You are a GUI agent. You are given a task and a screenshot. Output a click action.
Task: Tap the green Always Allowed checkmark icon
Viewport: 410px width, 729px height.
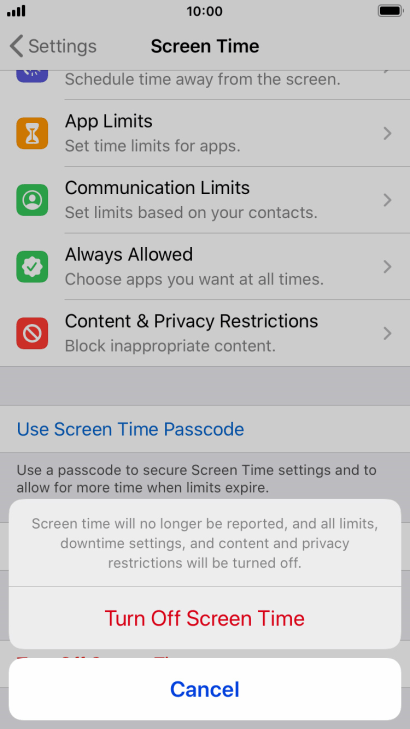coord(32,267)
